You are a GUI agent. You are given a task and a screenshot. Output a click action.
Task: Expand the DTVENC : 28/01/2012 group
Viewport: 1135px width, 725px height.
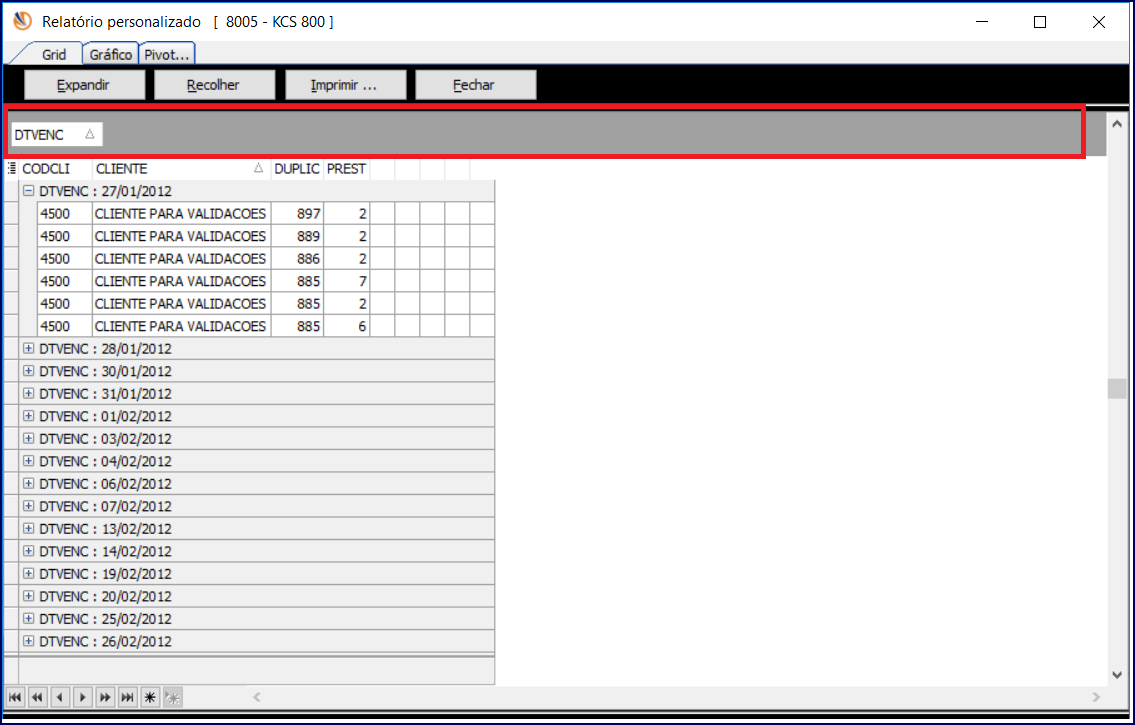click(x=28, y=348)
